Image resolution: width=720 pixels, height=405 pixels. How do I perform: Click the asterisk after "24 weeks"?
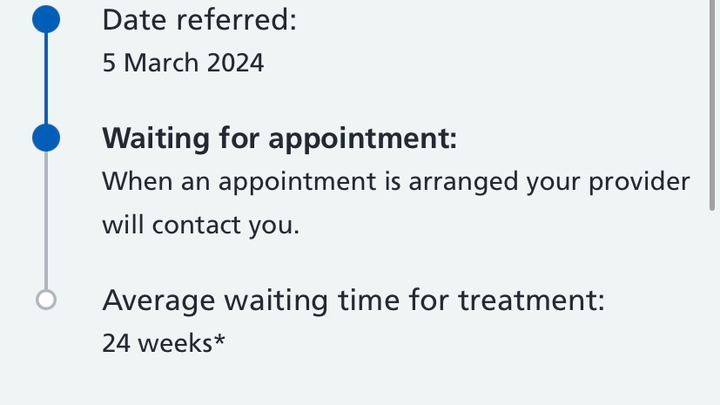click(219, 339)
